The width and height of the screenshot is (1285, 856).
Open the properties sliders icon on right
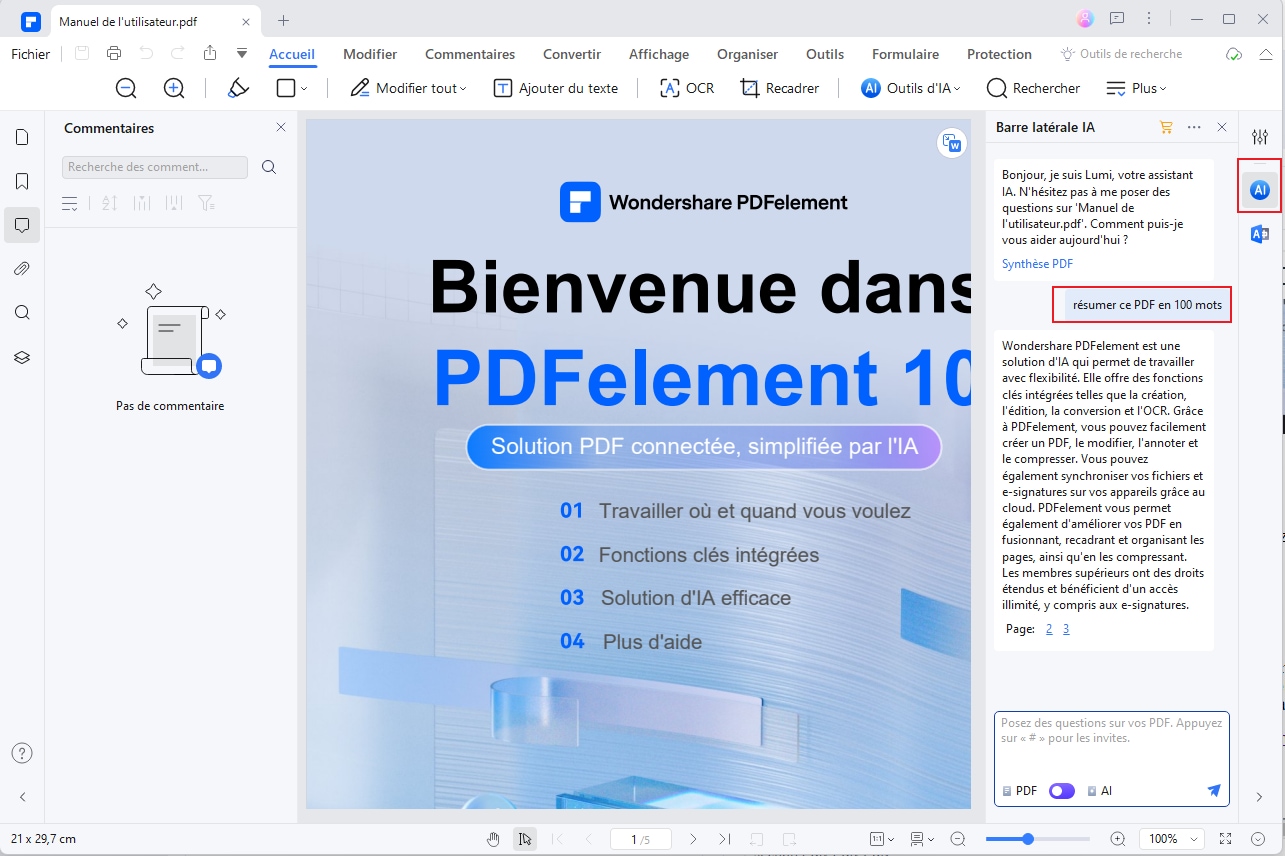1259,137
